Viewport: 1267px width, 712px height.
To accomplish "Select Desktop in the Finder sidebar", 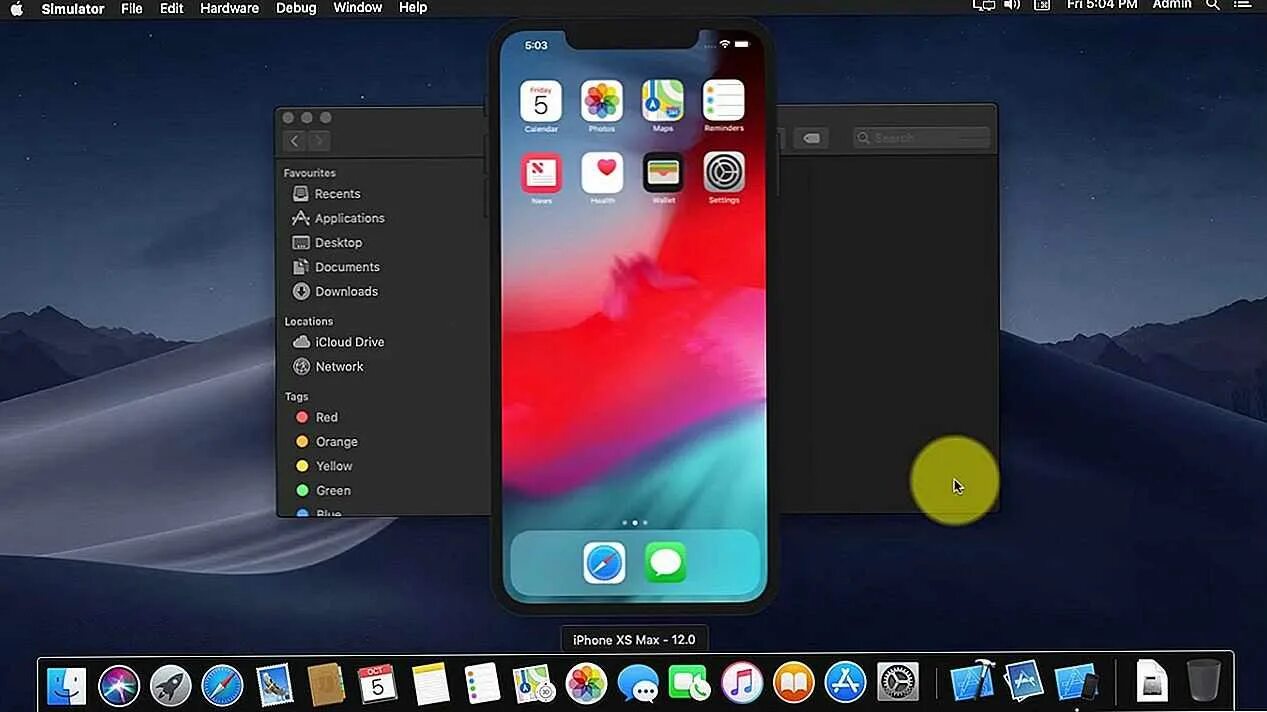I will click(x=338, y=243).
